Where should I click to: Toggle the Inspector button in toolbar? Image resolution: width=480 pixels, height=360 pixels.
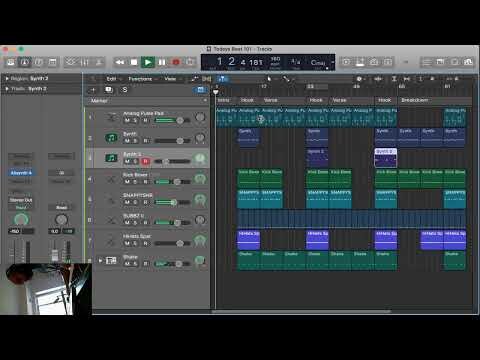[x=25, y=62]
